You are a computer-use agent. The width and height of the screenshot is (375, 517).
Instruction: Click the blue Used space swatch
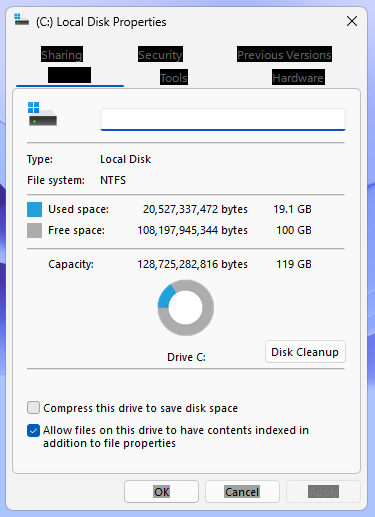[34, 209]
